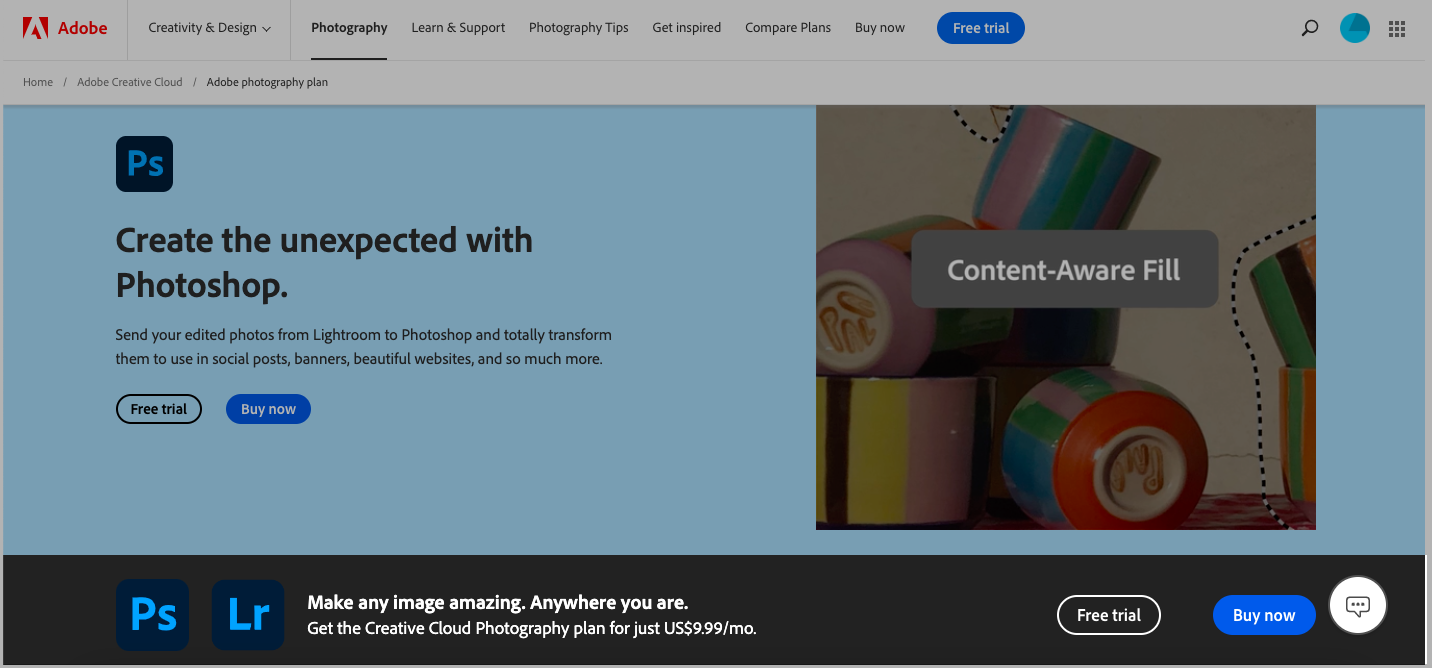Open Get inspired in the top navigation
The image size is (1432, 668).
686,28
